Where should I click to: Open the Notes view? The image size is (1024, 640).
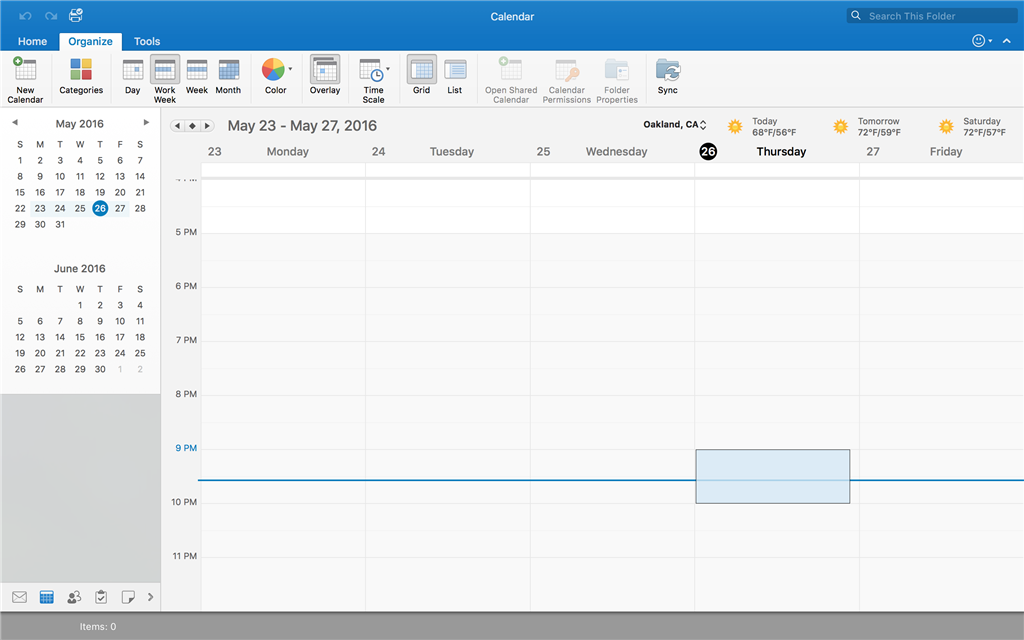(128, 597)
